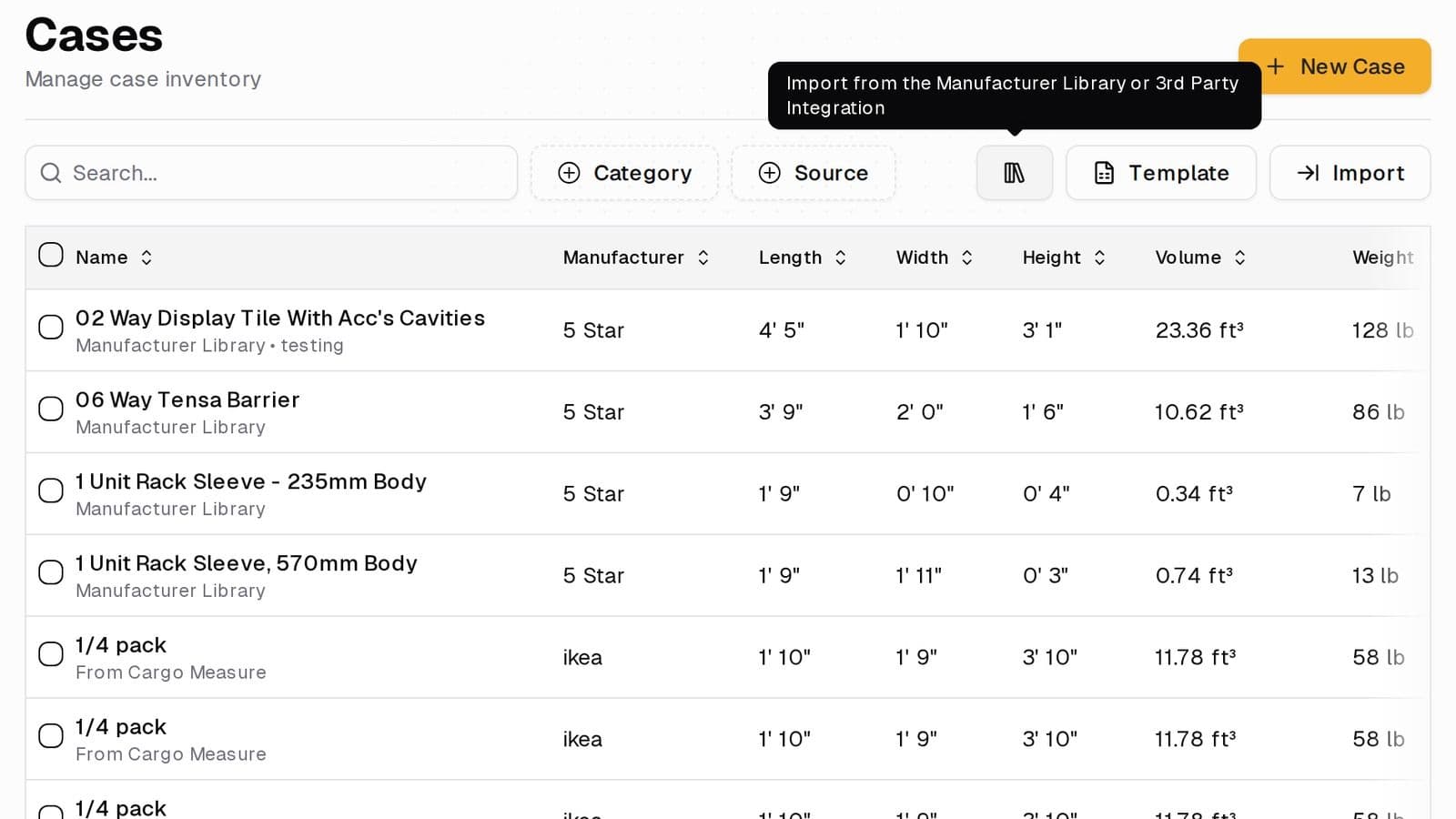Image resolution: width=1456 pixels, height=819 pixels.
Task: Click the magnifier icon in the search box
Action: [51, 173]
